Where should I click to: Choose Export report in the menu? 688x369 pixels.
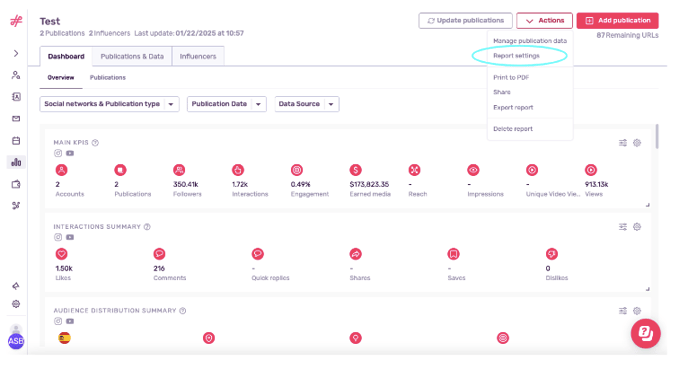coord(513,107)
